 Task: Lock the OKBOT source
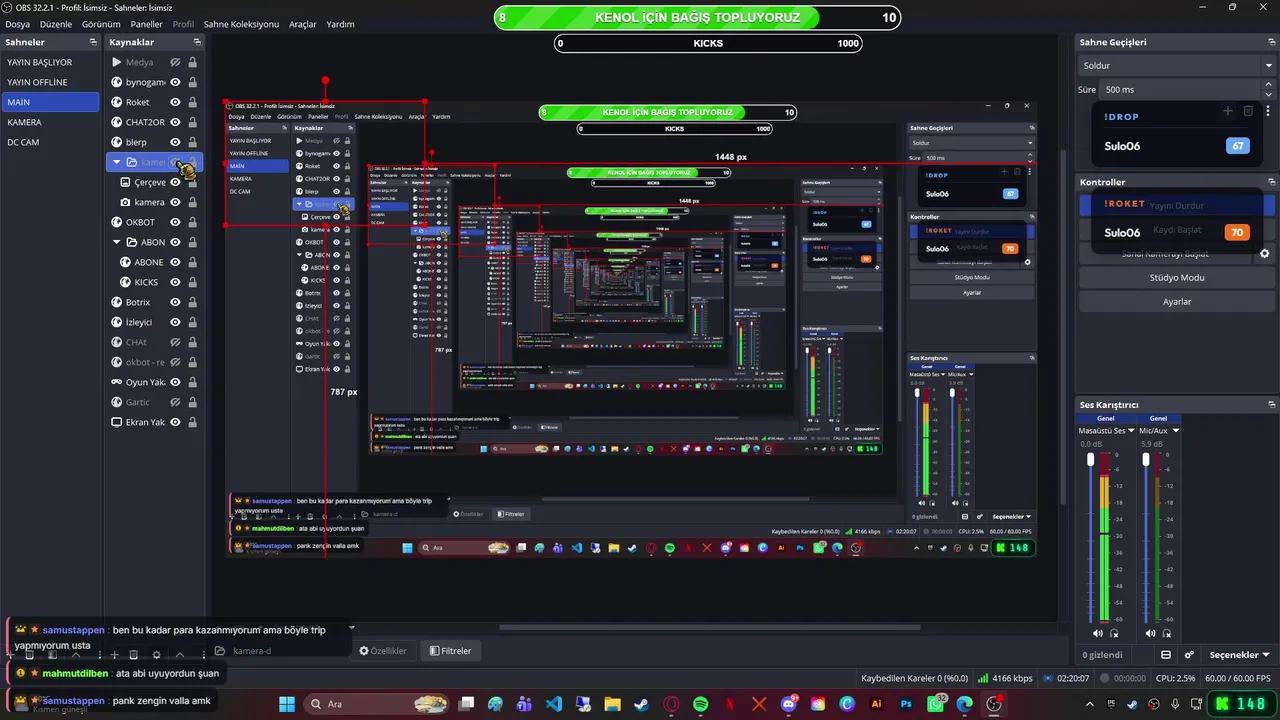(192, 222)
